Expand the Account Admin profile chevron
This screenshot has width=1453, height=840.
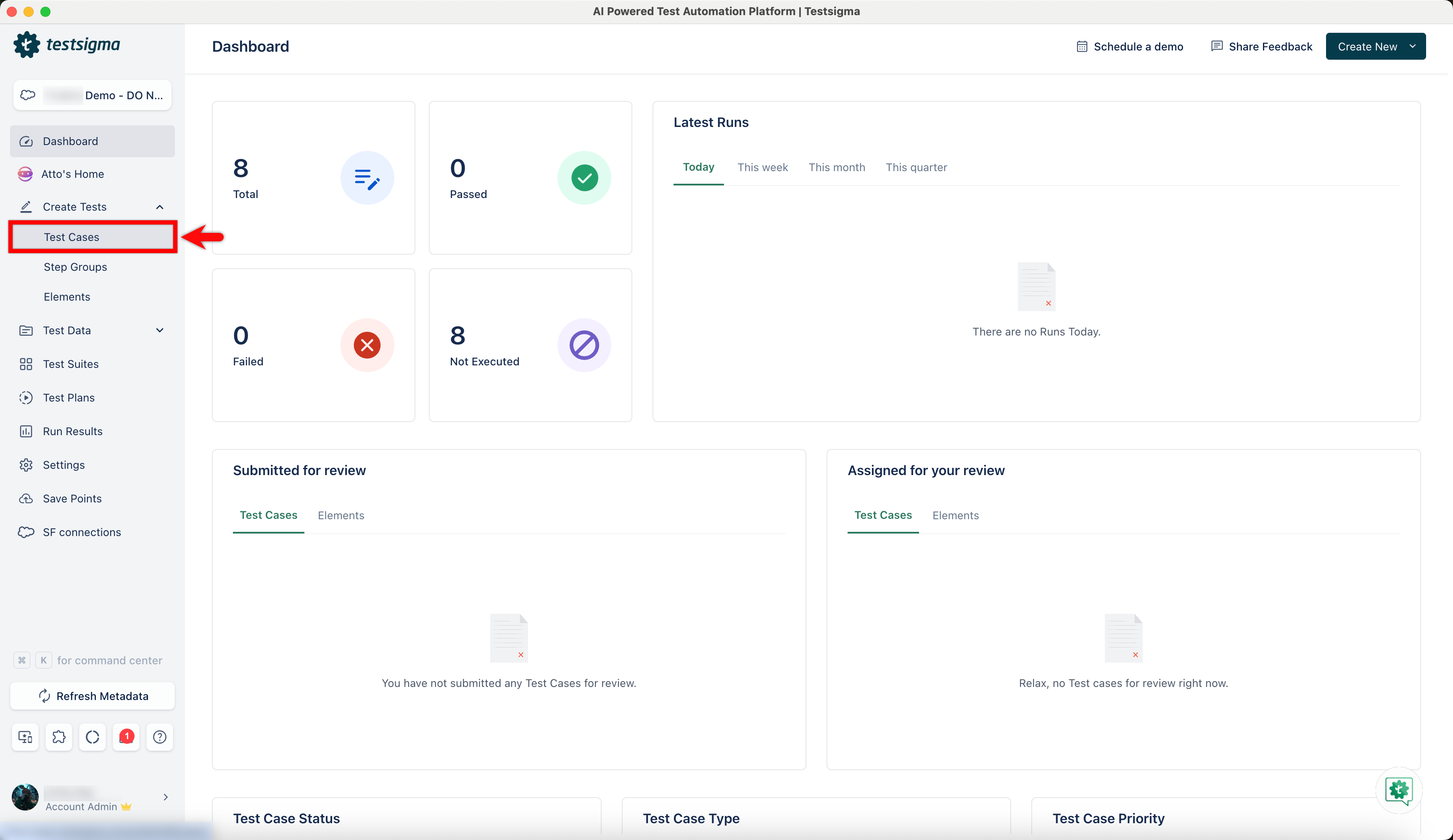tap(166, 798)
